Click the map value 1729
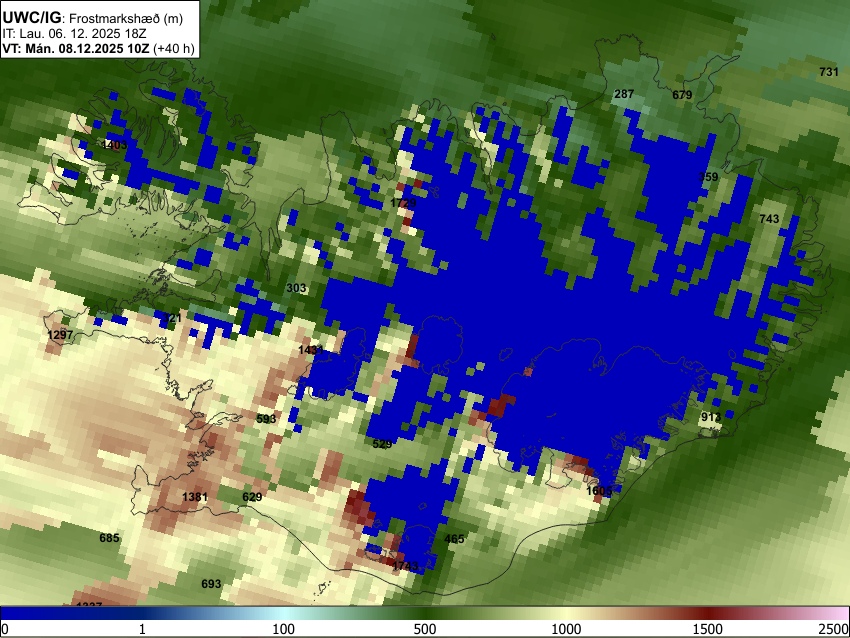 [x=403, y=203]
